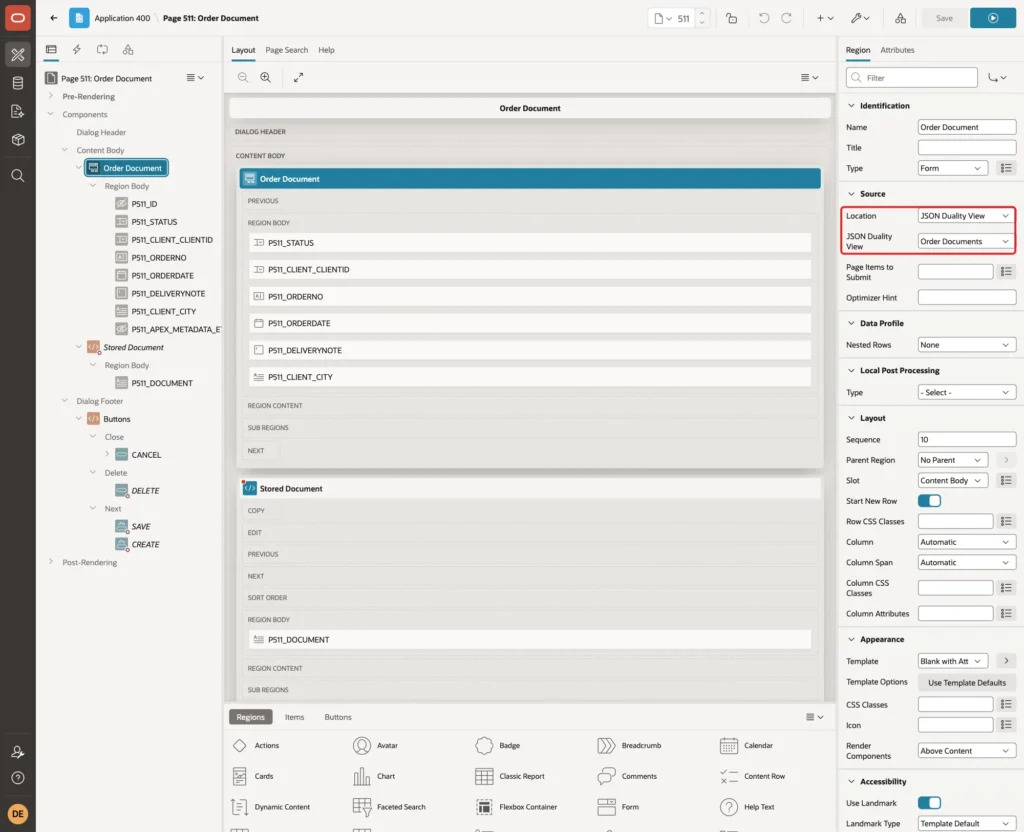Open Location dropdown JSON Duality View
1024x832 pixels.
coord(966,216)
